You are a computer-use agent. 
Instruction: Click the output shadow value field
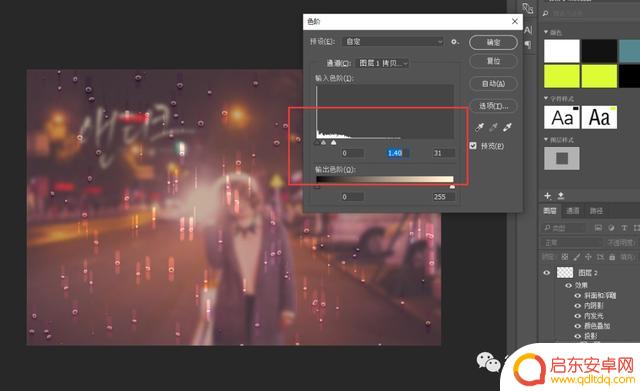click(x=353, y=197)
